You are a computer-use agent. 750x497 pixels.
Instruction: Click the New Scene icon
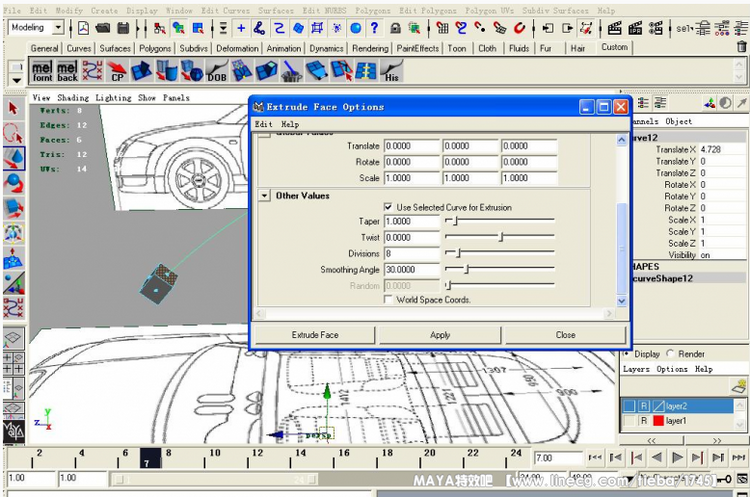[x=83, y=28]
